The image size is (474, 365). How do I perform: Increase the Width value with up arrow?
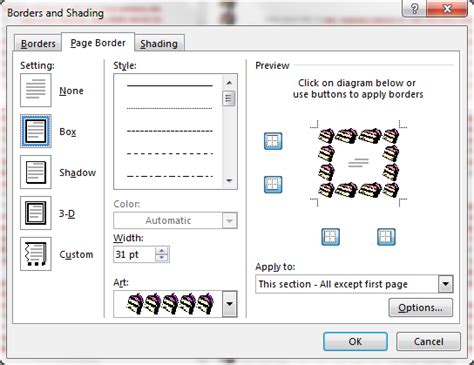click(162, 251)
